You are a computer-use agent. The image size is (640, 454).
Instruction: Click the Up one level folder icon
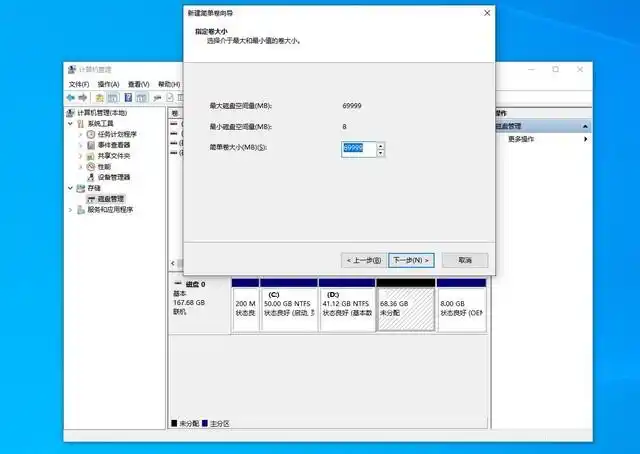[x=99, y=98]
